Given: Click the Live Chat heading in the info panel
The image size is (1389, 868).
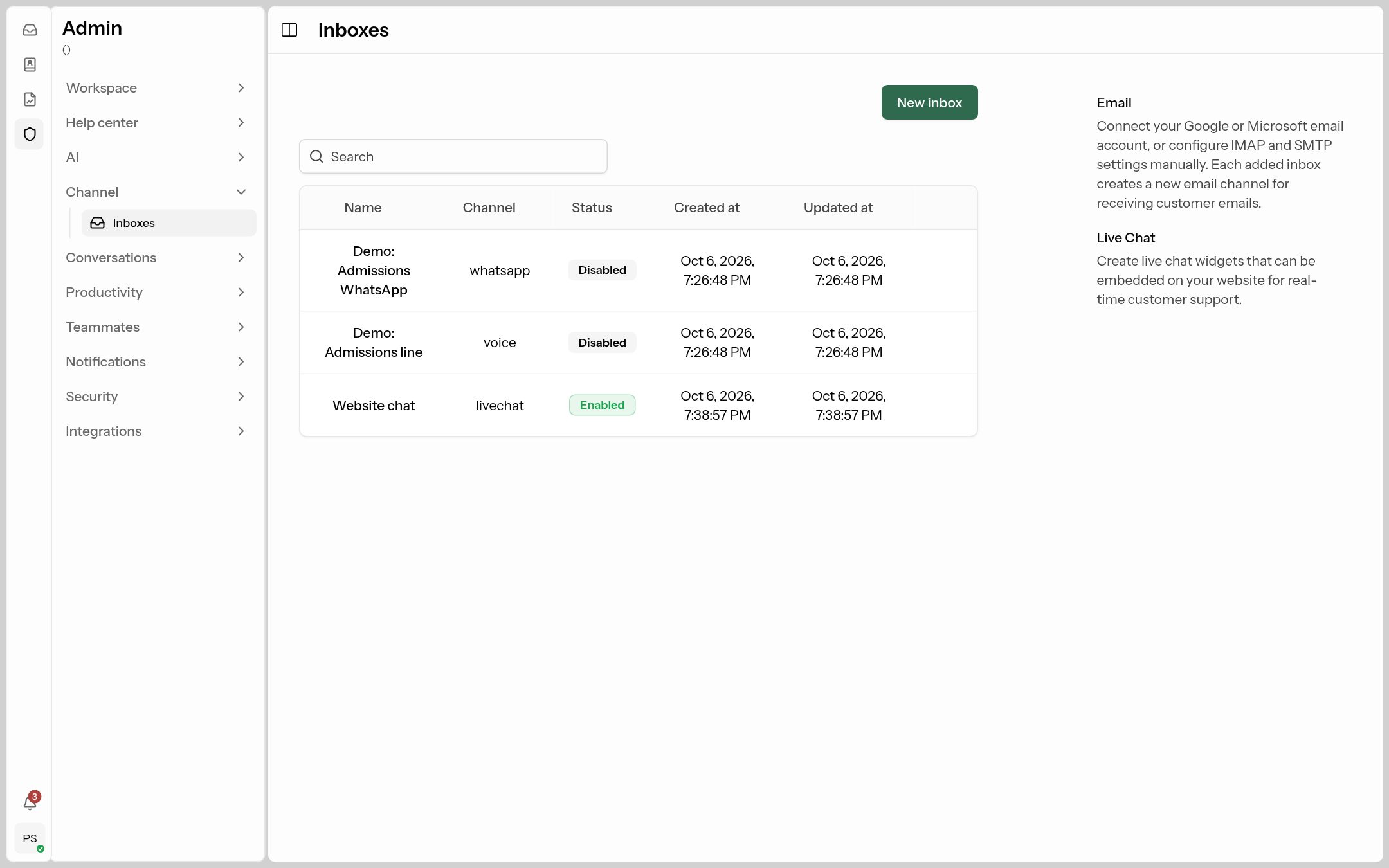Looking at the screenshot, I should [1125, 237].
